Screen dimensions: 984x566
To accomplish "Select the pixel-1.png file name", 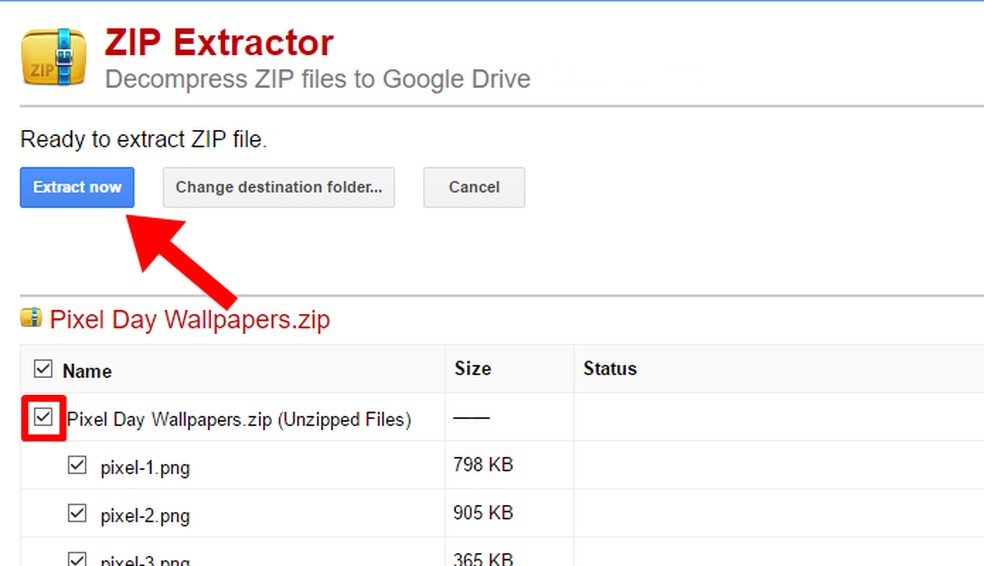I will coord(145,468).
